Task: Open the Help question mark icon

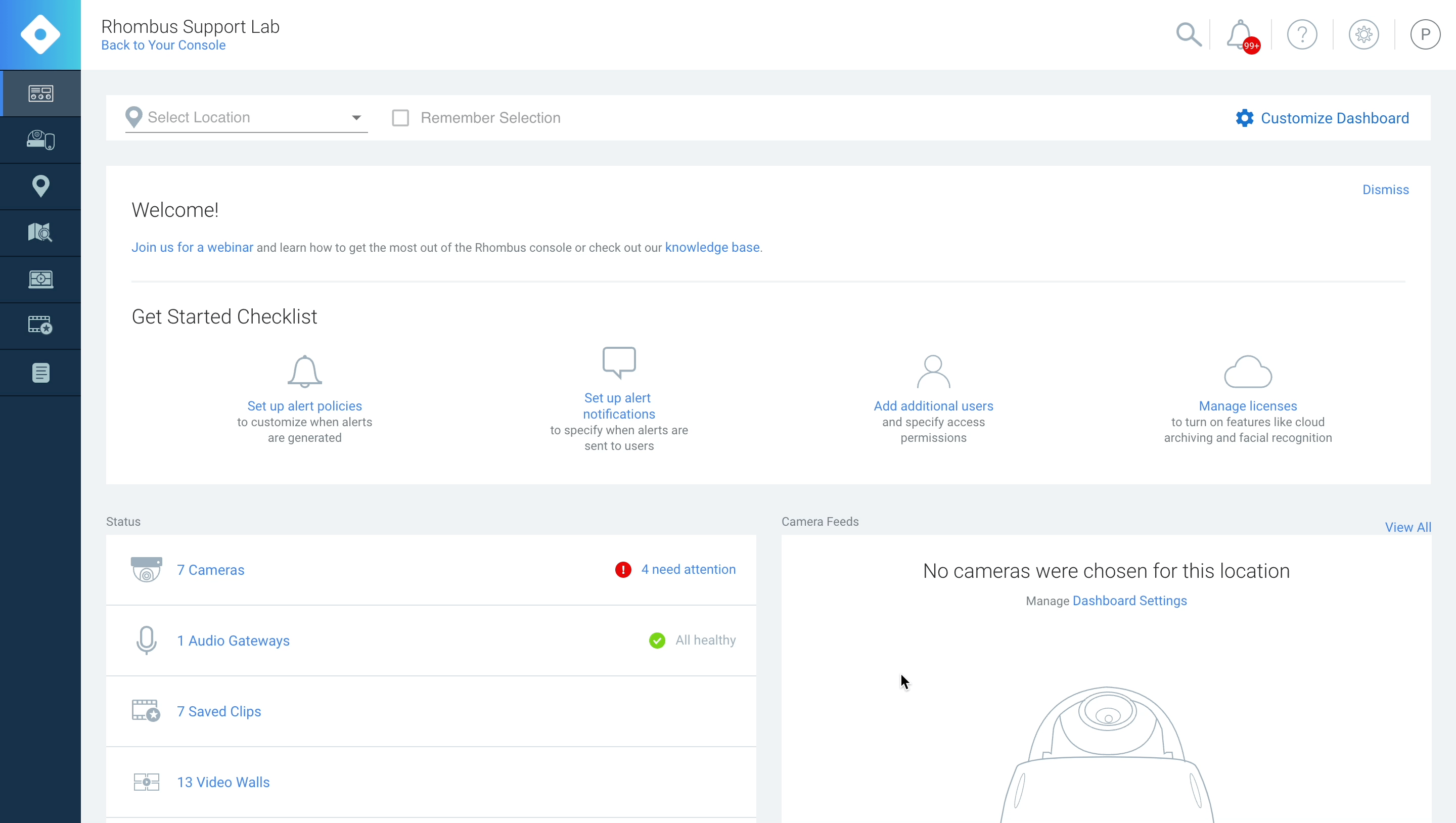Action: (x=1302, y=35)
